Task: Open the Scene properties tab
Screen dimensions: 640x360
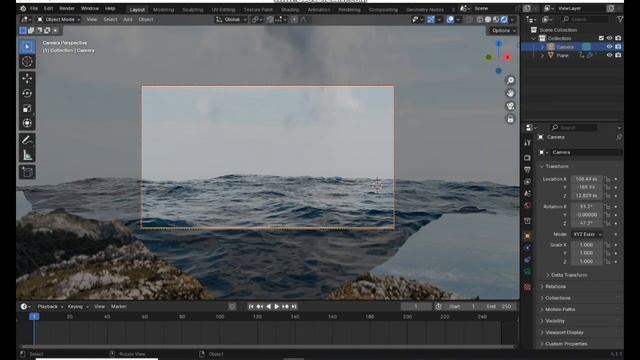Action: coord(527,193)
